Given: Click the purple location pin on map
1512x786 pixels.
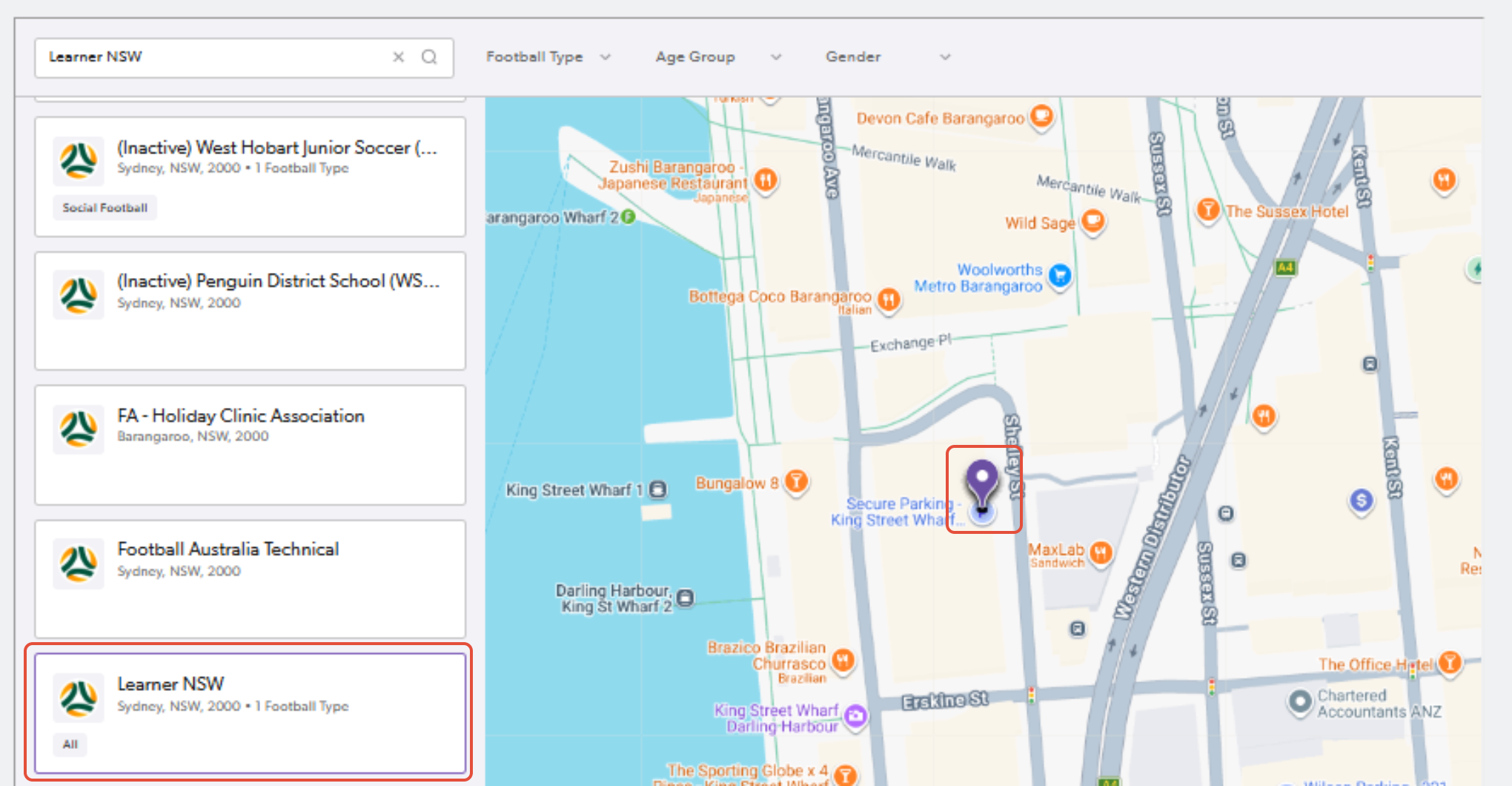Looking at the screenshot, I should click(982, 485).
